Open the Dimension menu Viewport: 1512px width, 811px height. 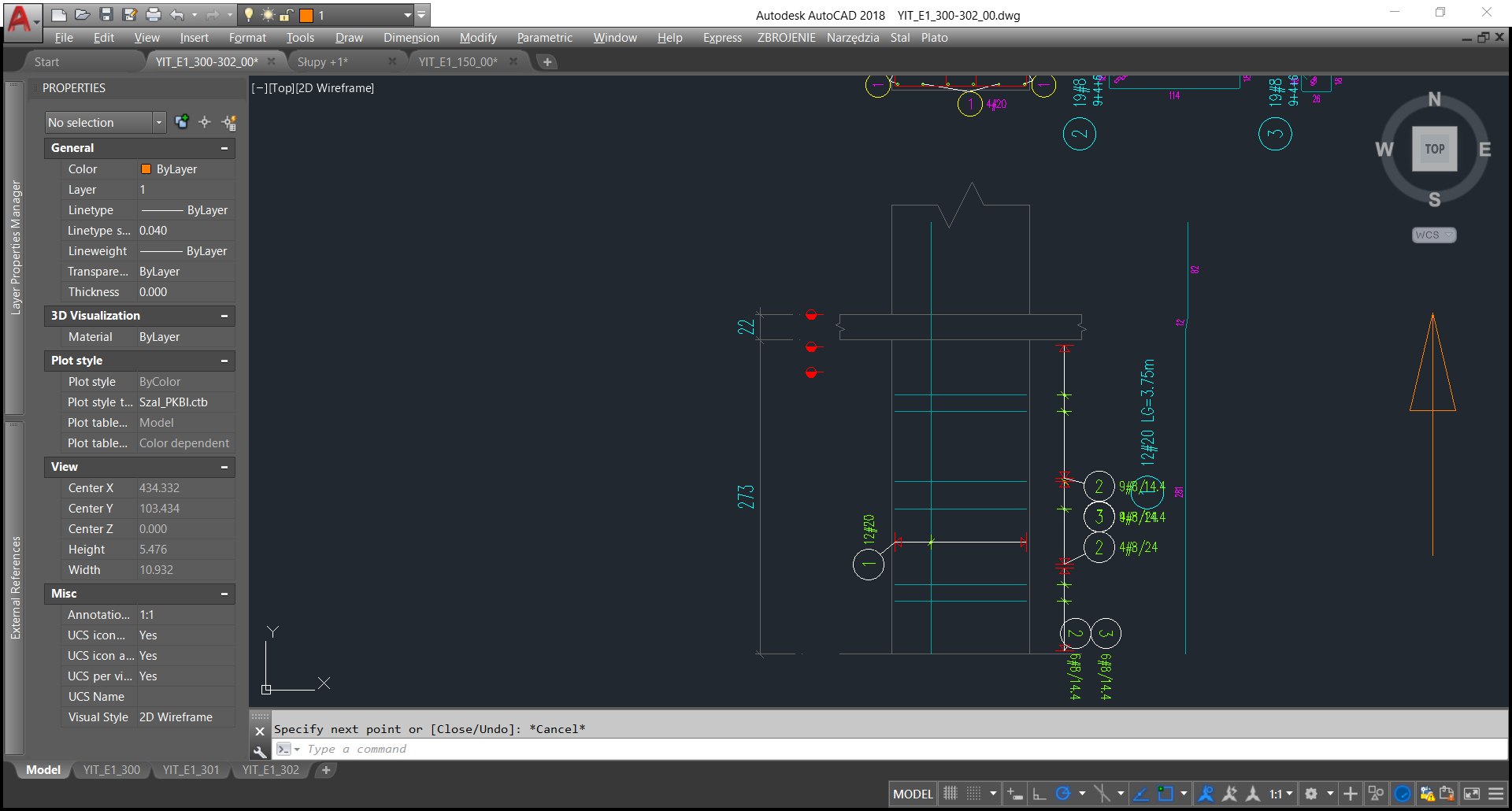[x=411, y=38]
